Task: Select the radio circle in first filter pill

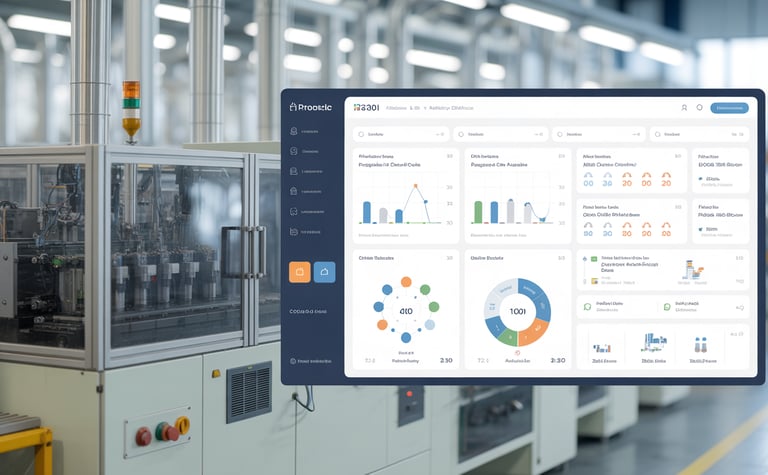Action: (x=361, y=134)
